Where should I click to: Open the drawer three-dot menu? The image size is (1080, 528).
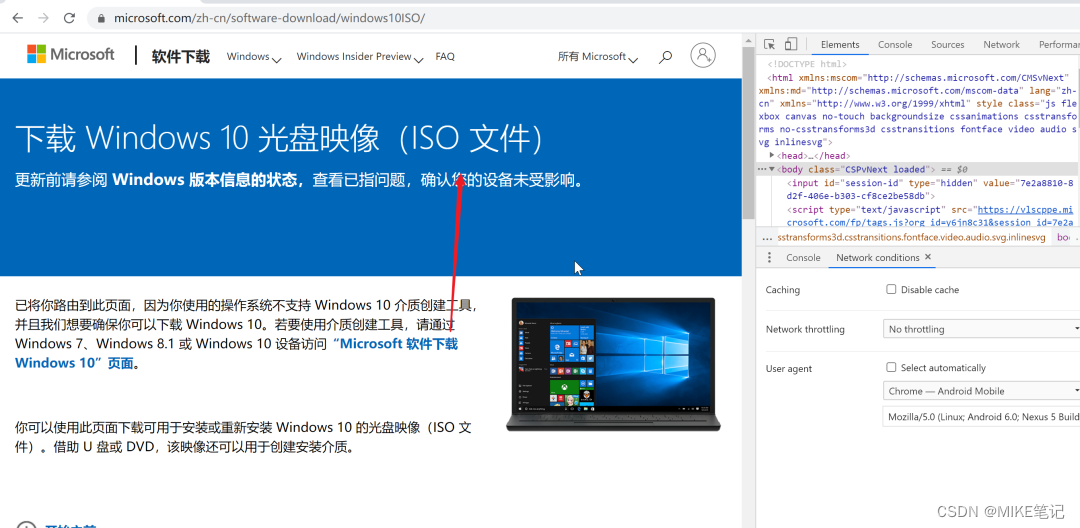(769, 257)
